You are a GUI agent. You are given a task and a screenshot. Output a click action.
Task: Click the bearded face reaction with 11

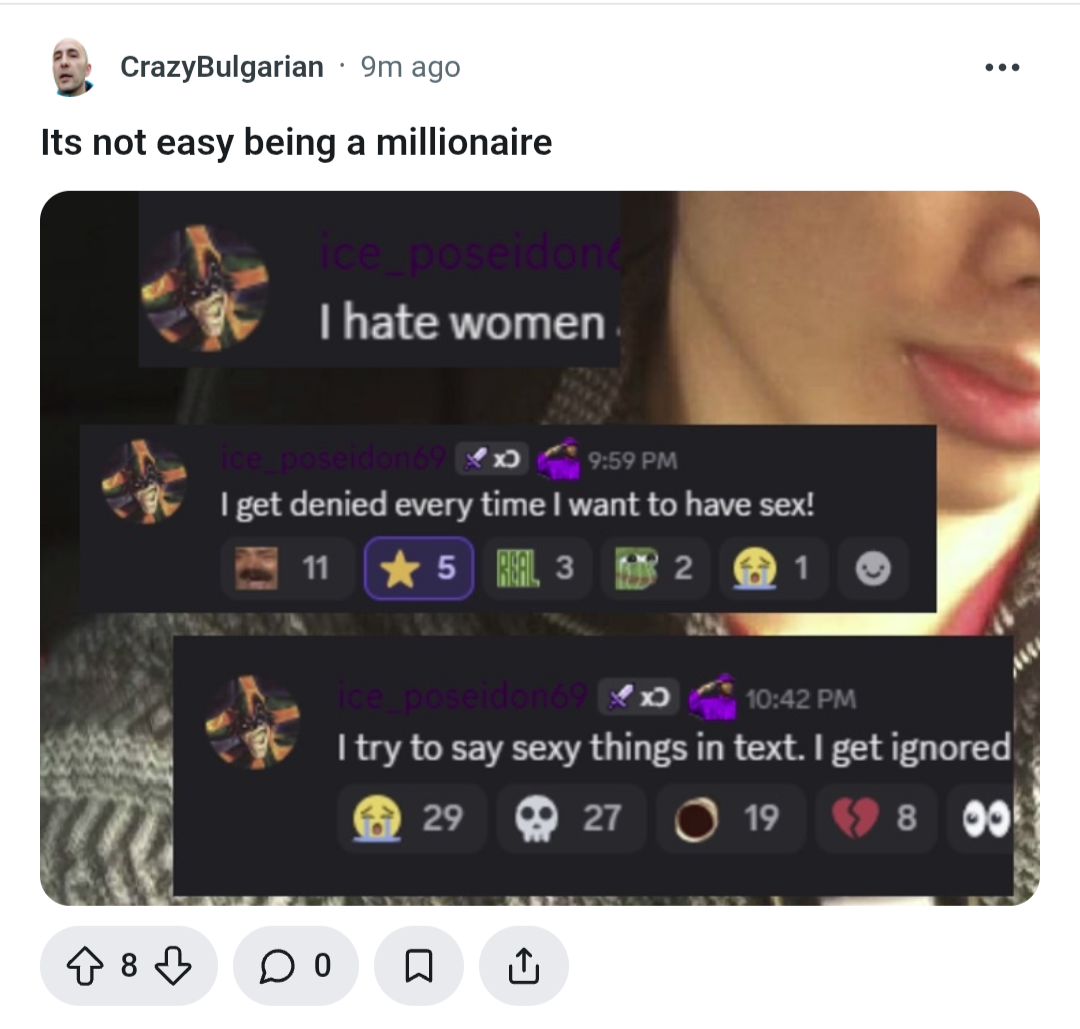click(287, 568)
